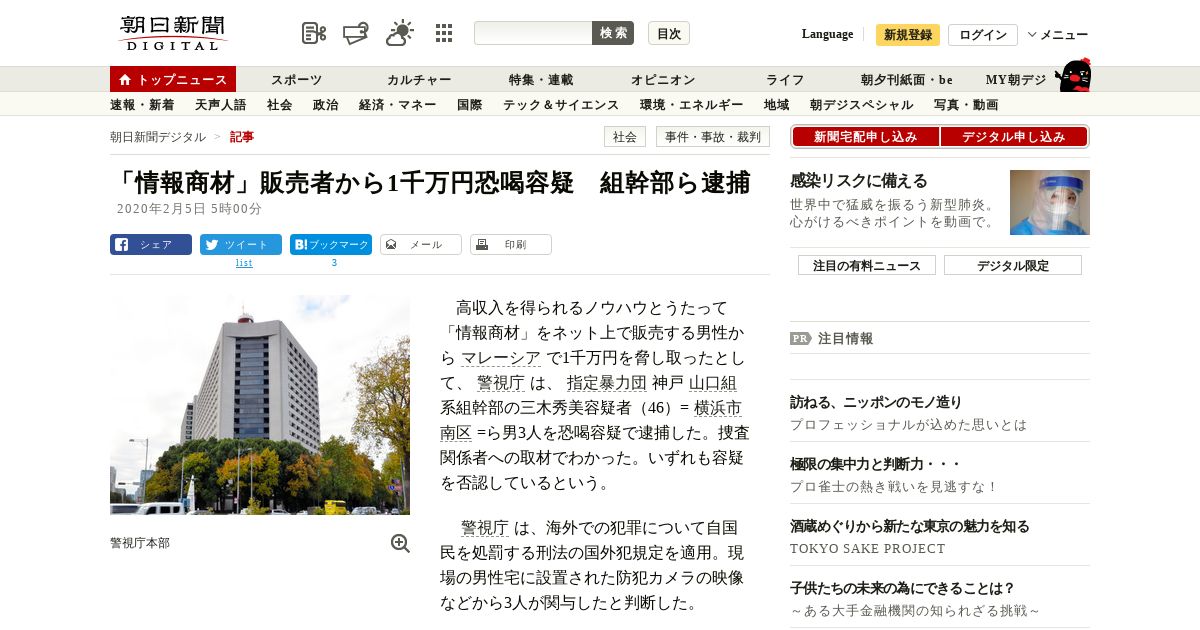Screen dimensions: 1200x630
Task: Open the 目次 contents button
Action: [x=669, y=33]
